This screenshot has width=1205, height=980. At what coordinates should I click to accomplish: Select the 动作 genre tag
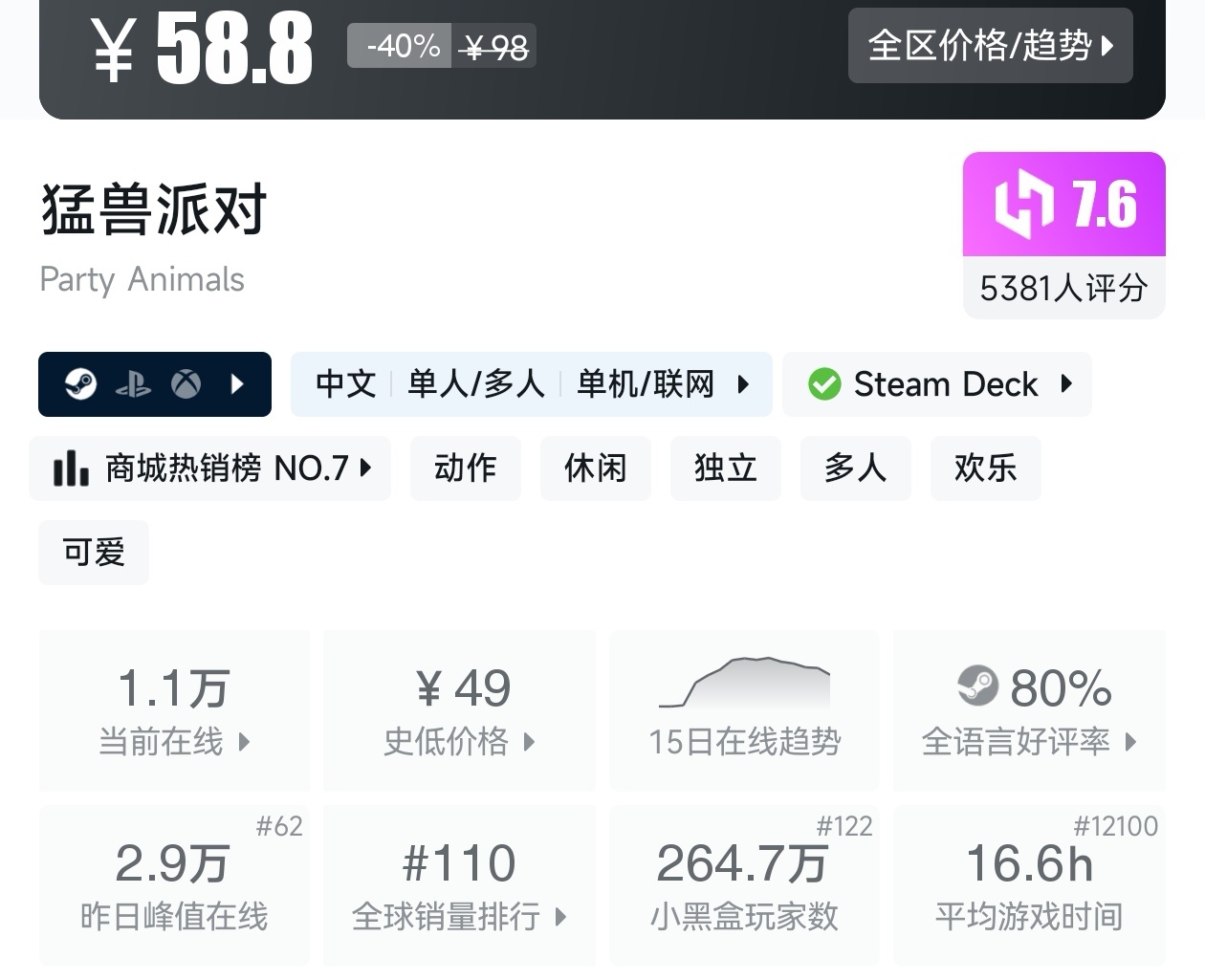click(x=466, y=468)
